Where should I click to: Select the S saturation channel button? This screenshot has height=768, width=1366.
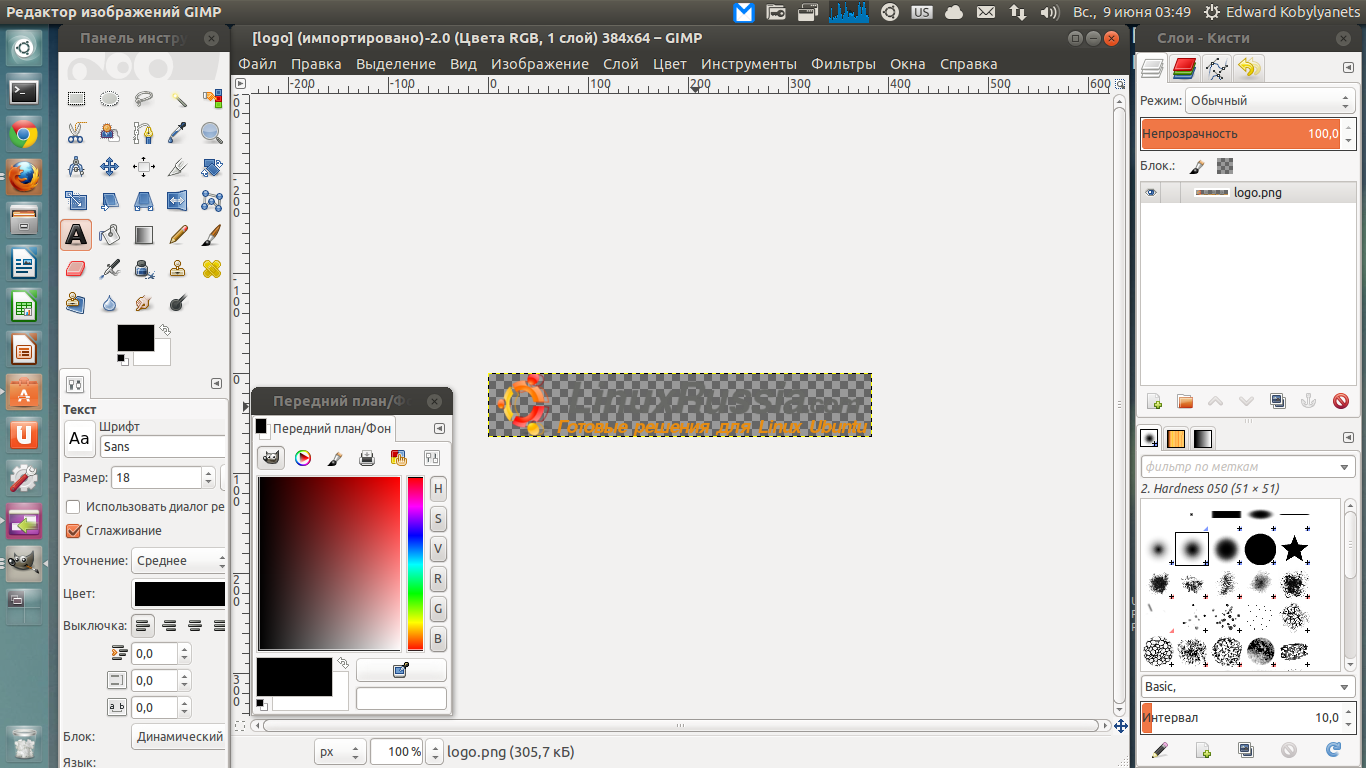[x=438, y=519]
